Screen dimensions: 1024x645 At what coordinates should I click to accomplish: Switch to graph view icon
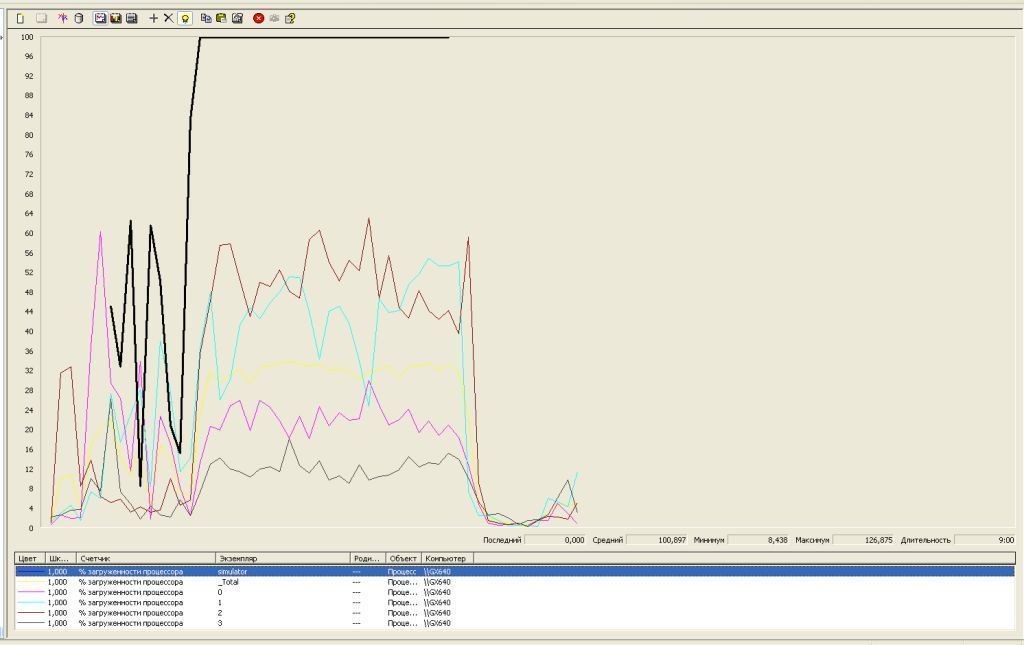pos(100,18)
